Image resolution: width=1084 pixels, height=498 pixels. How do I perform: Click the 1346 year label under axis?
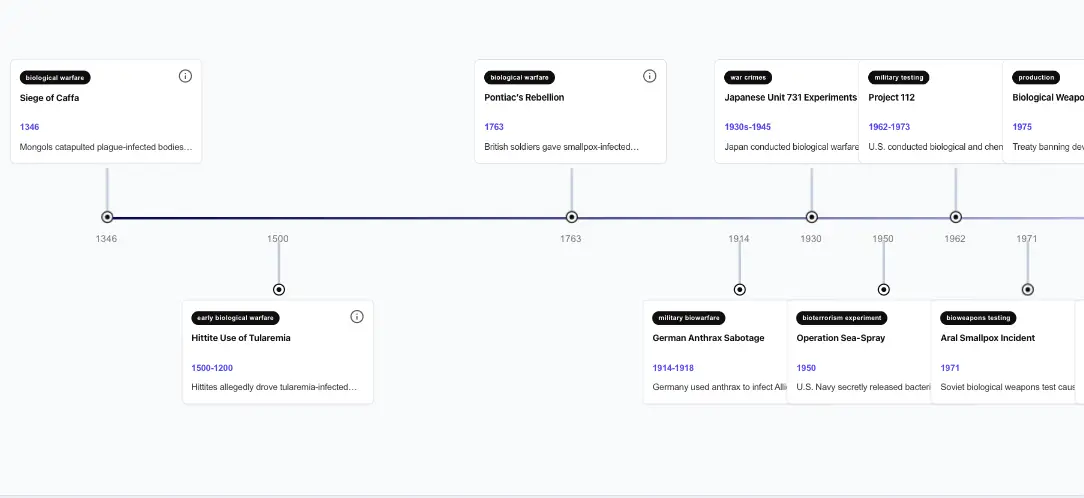(x=106, y=239)
